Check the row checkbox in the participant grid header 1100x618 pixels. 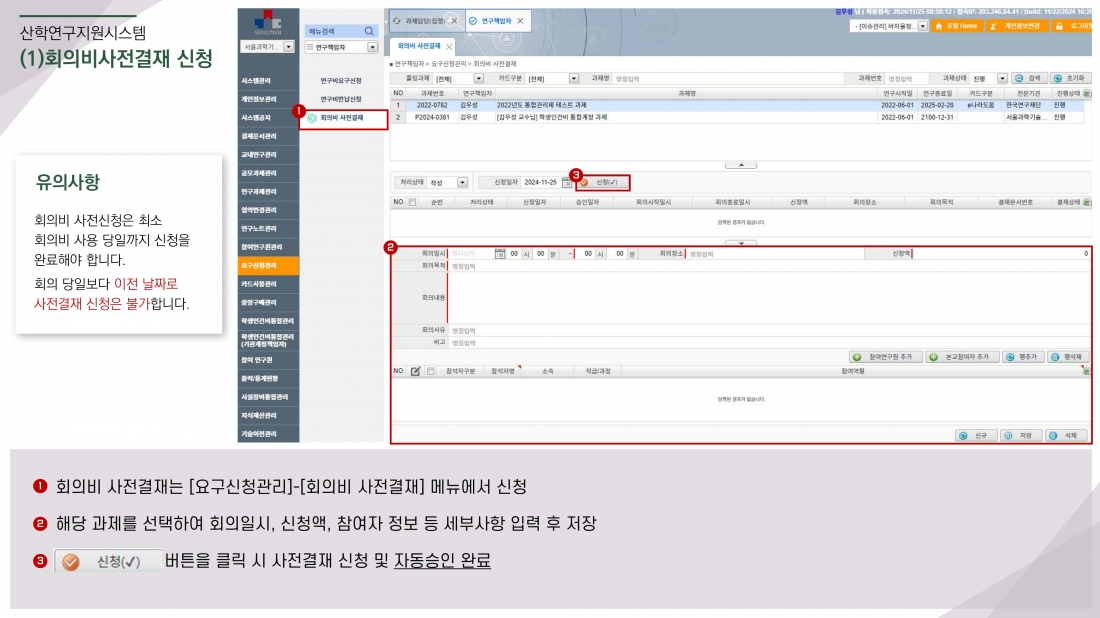click(x=431, y=370)
